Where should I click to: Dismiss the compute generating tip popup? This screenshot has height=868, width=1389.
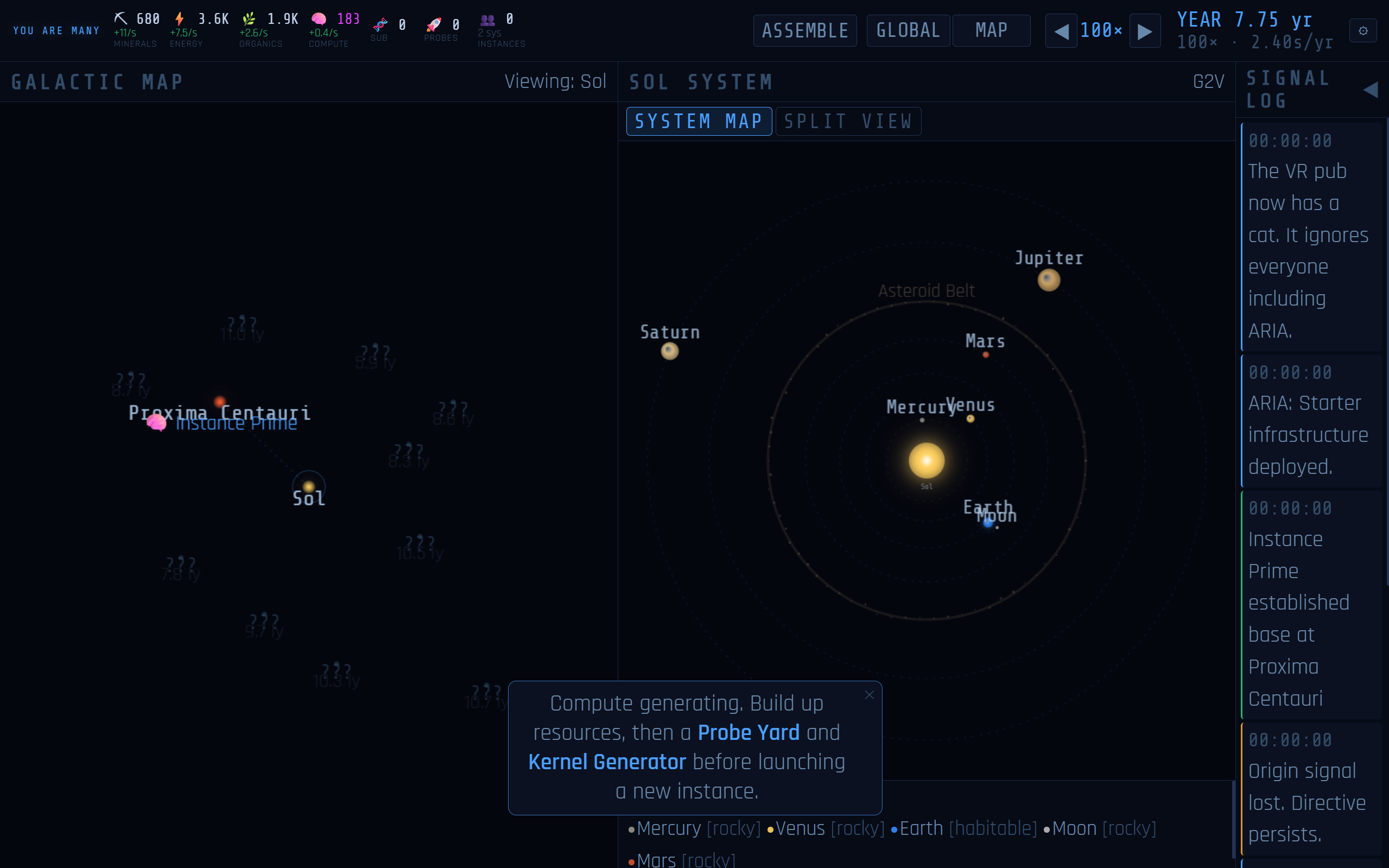pyautogui.click(x=869, y=695)
